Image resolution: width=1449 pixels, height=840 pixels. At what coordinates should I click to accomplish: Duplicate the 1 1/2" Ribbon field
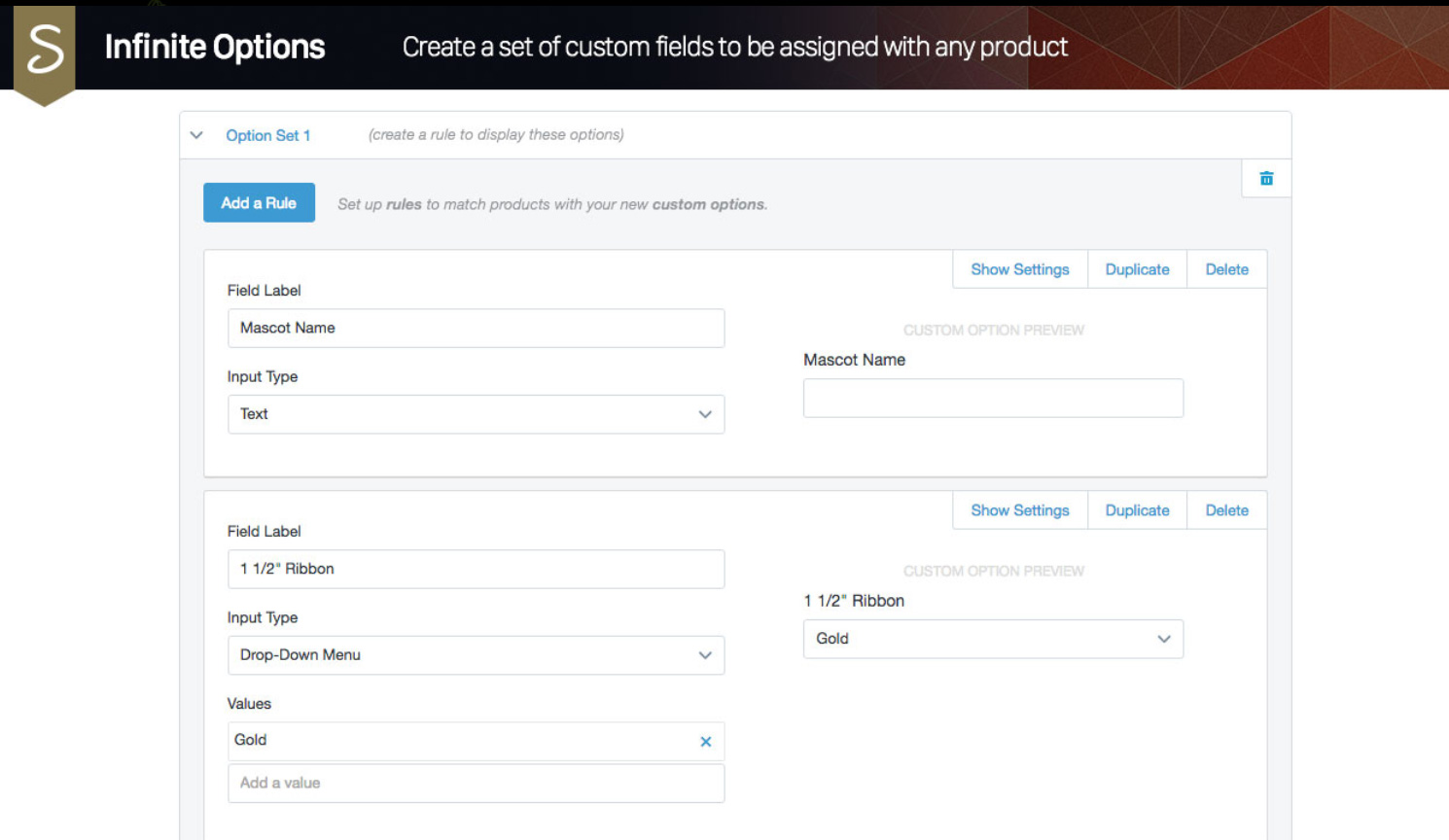click(x=1137, y=510)
